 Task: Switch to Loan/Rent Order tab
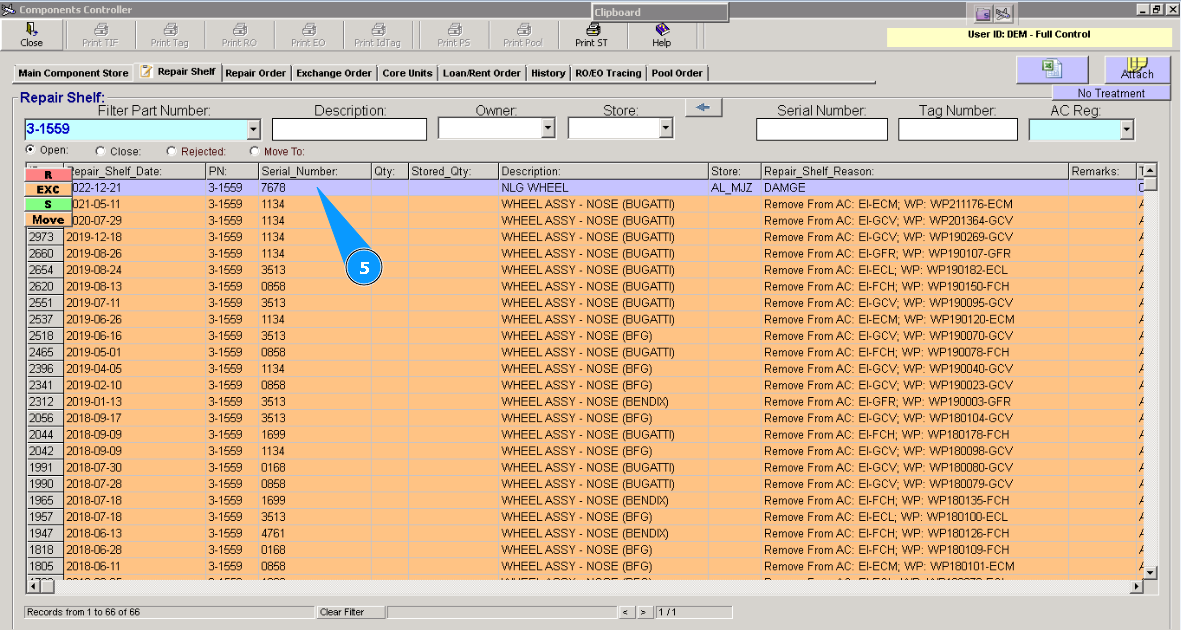[x=481, y=73]
